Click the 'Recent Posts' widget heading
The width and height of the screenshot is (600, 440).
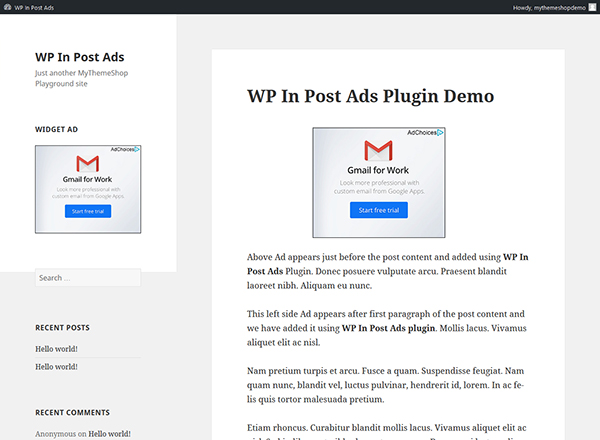point(62,328)
